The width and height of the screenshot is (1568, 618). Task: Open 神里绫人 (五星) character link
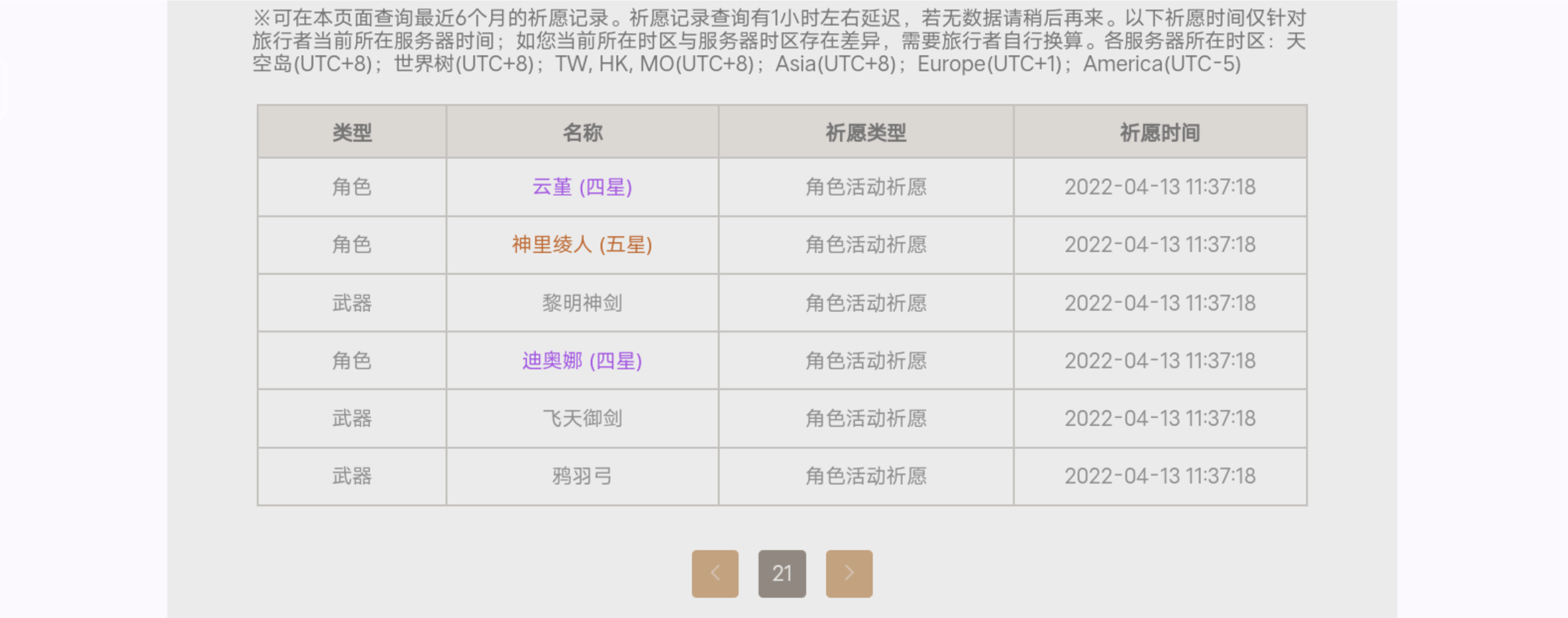click(x=582, y=245)
